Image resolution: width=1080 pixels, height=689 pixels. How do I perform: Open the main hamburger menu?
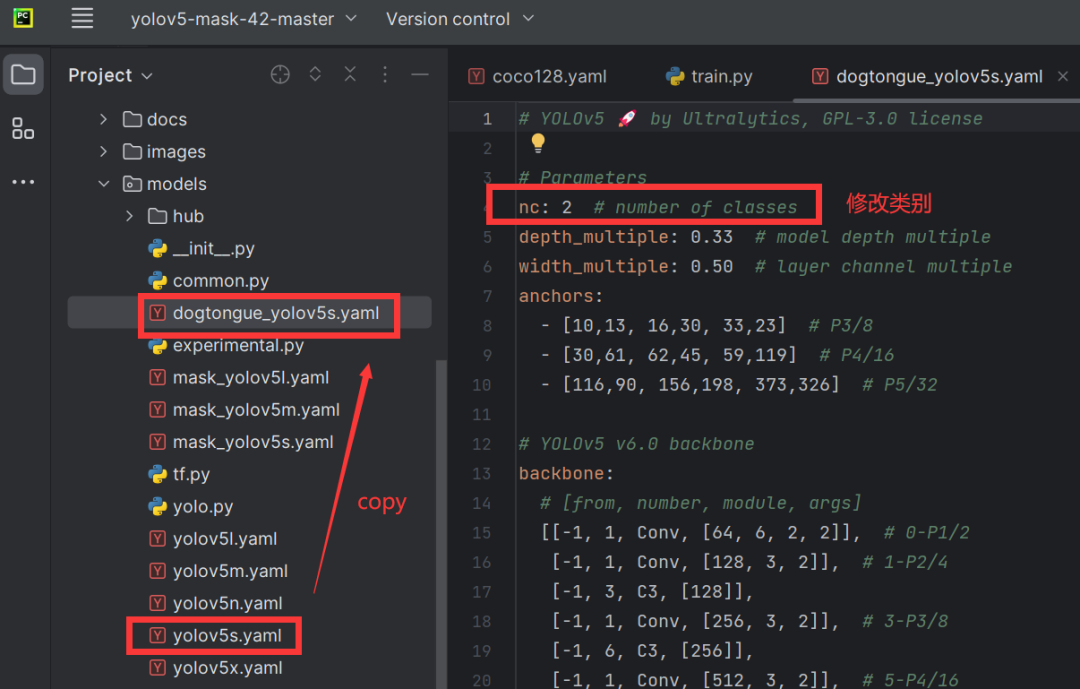(82, 19)
